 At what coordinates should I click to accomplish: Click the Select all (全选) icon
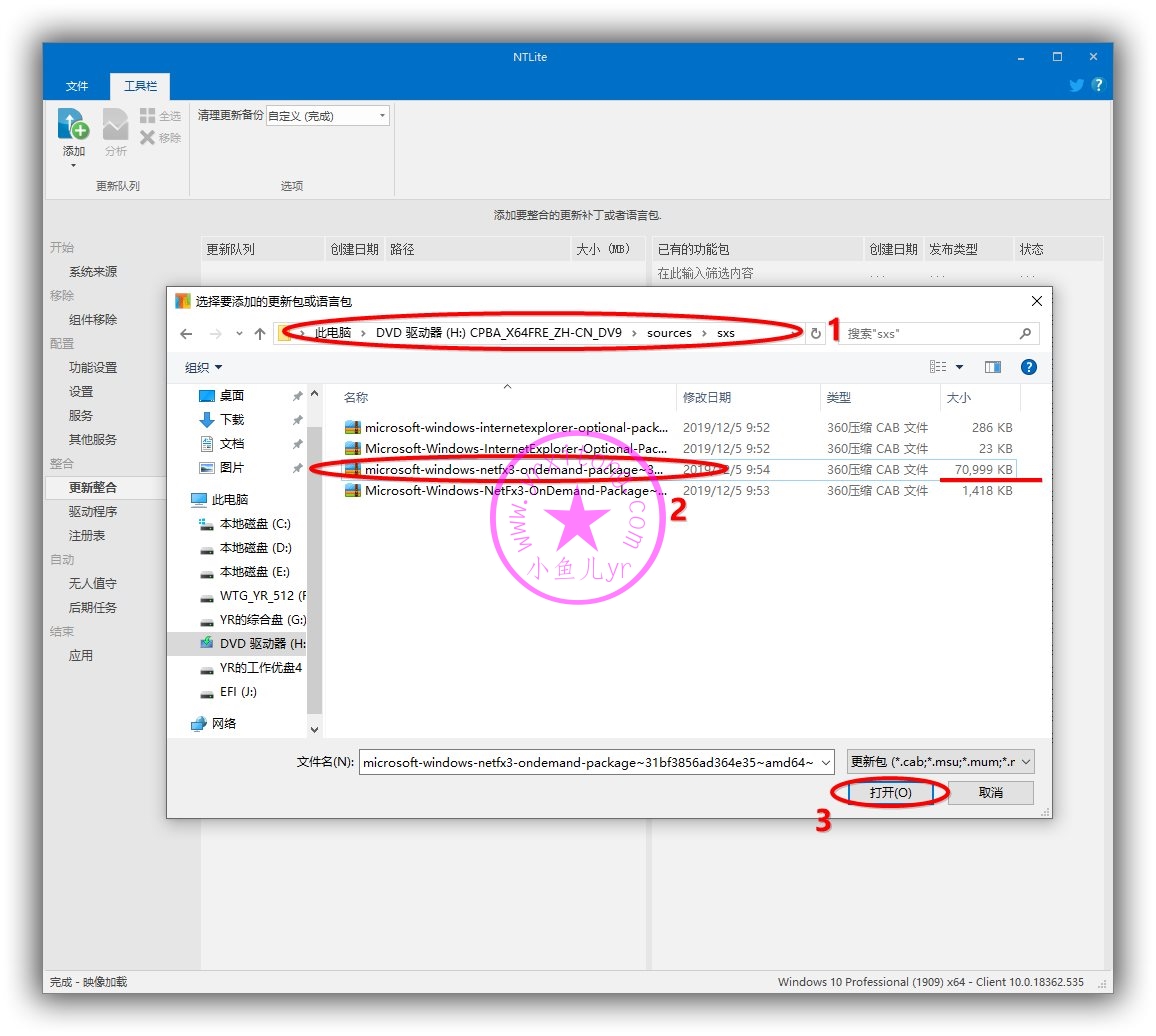point(147,116)
